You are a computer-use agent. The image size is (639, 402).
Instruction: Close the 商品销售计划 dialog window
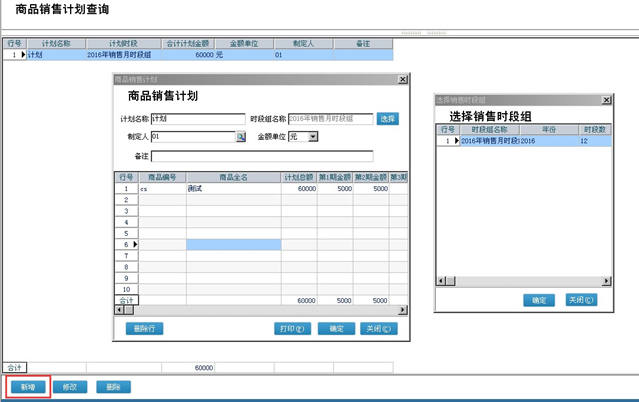[403, 79]
